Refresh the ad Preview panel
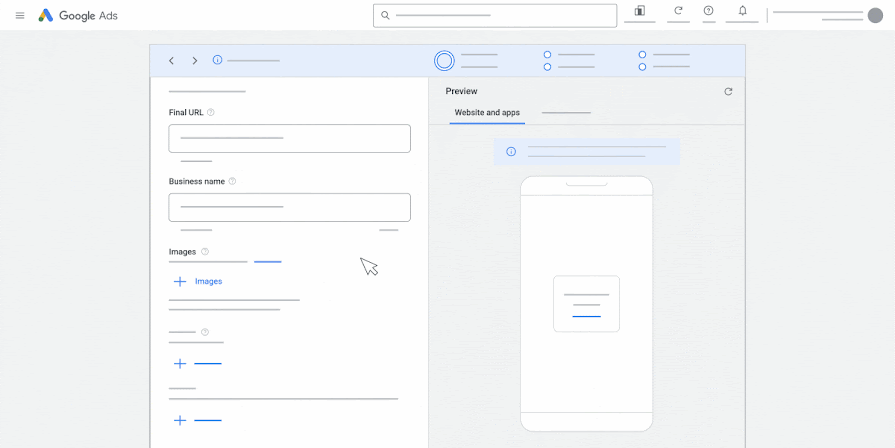 click(728, 91)
